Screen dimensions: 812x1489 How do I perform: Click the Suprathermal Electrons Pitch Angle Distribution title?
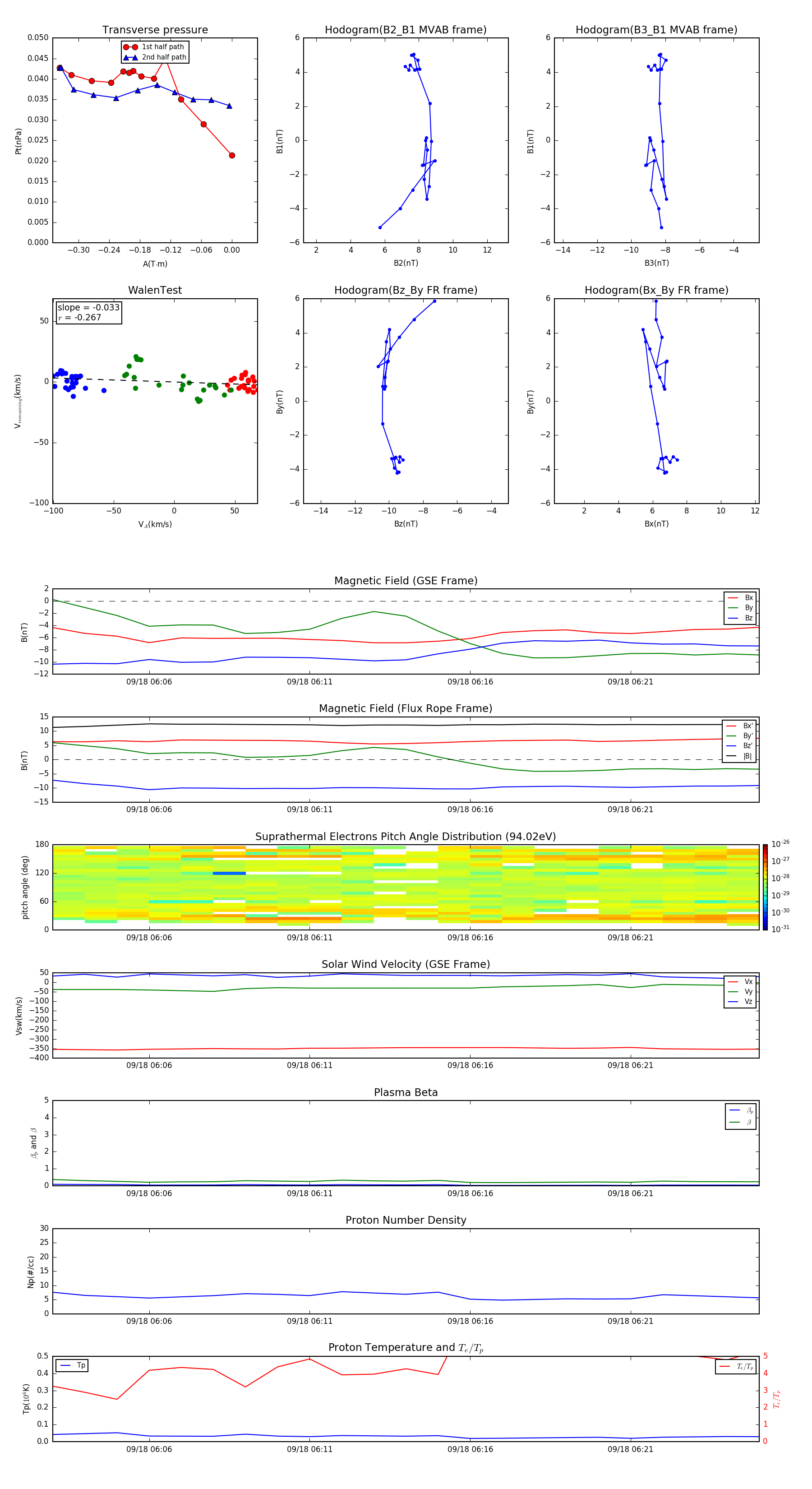[x=406, y=837]
